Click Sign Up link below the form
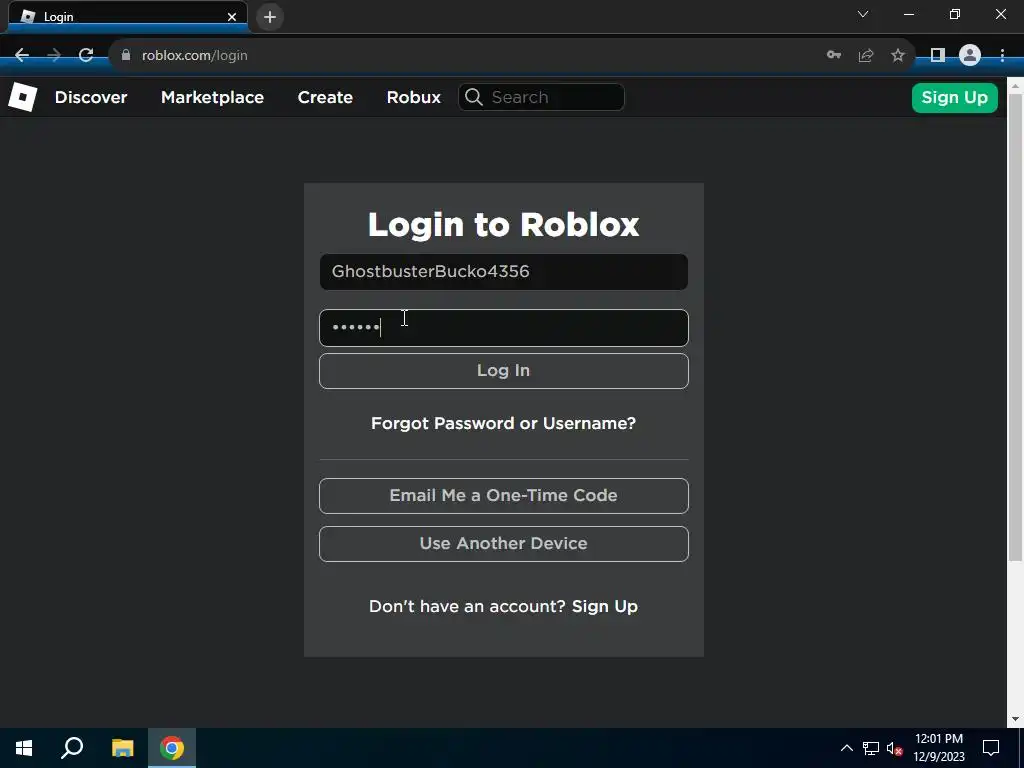Screen dimensions: 1024x768 [605, 607]
